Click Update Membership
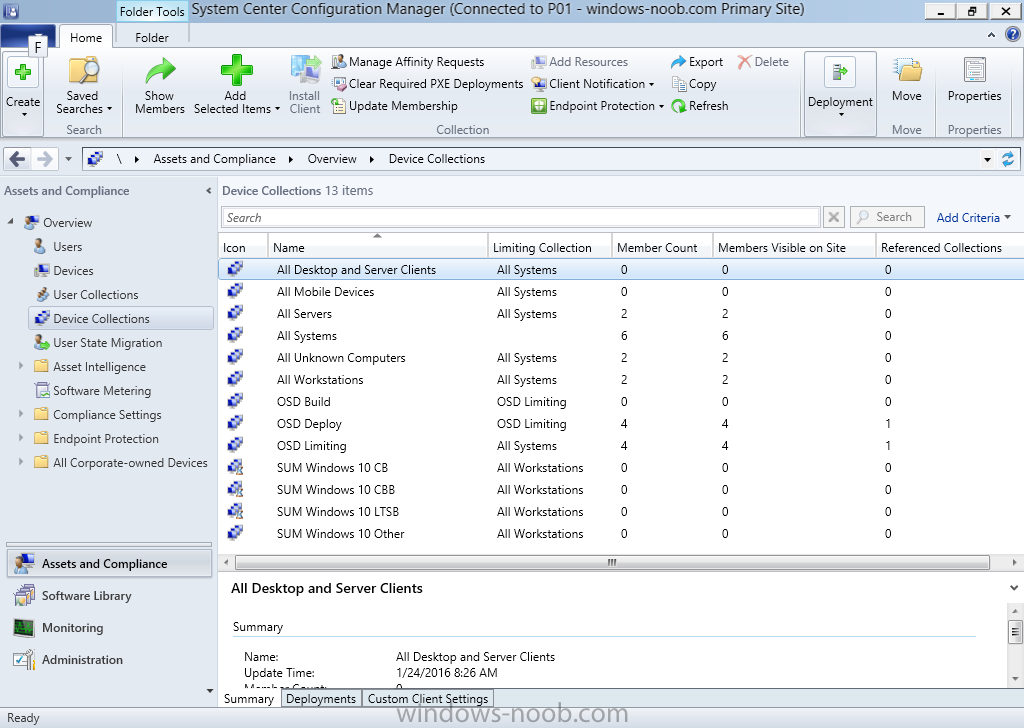The width and height of the screenshot is (1024, 728). click(x=394, y=106)
